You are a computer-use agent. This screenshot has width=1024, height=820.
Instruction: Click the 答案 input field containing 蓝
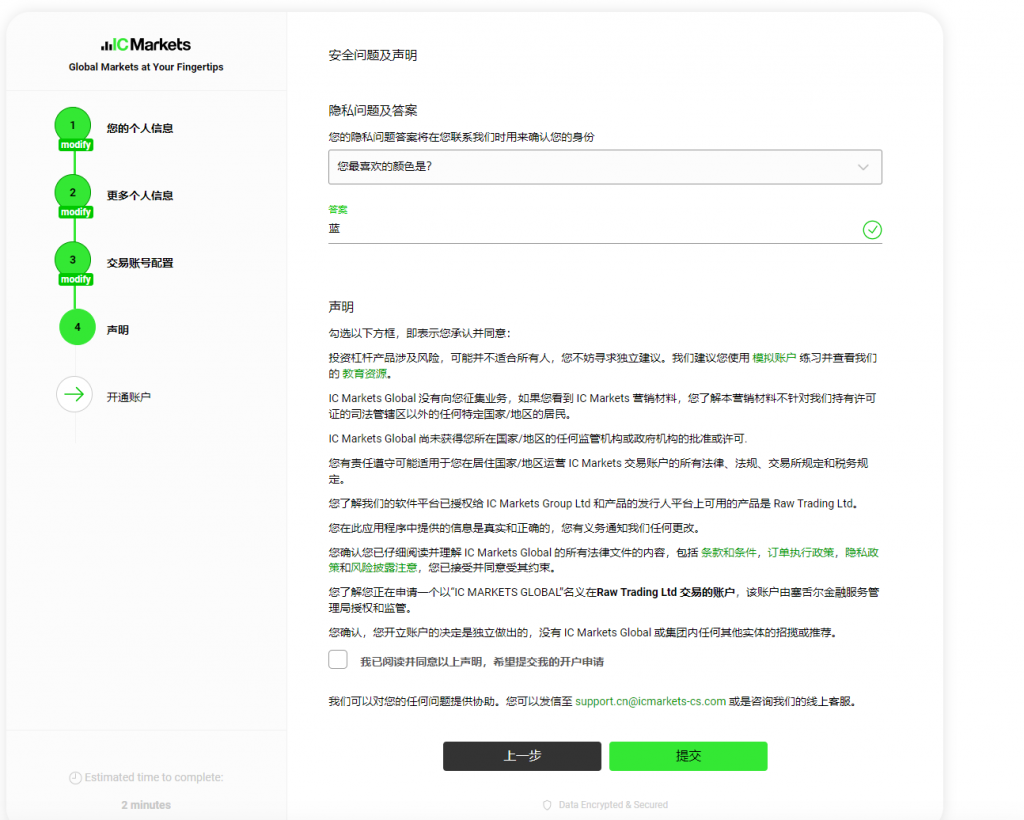point(605,229)
